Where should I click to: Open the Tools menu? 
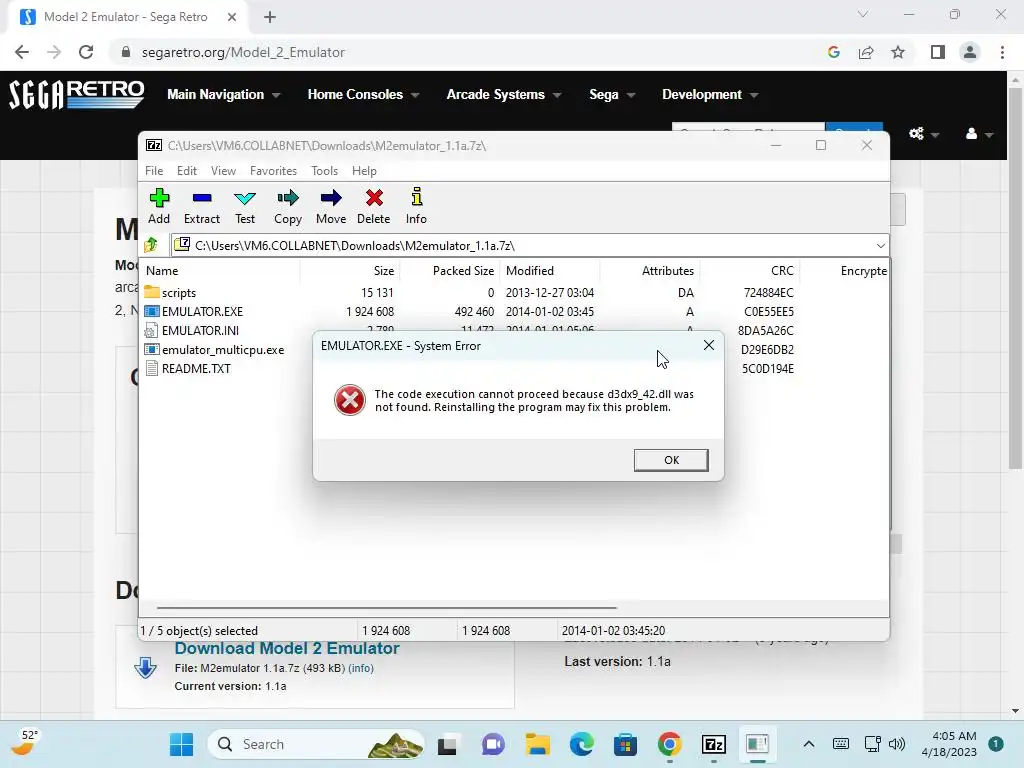pos(325,170)
